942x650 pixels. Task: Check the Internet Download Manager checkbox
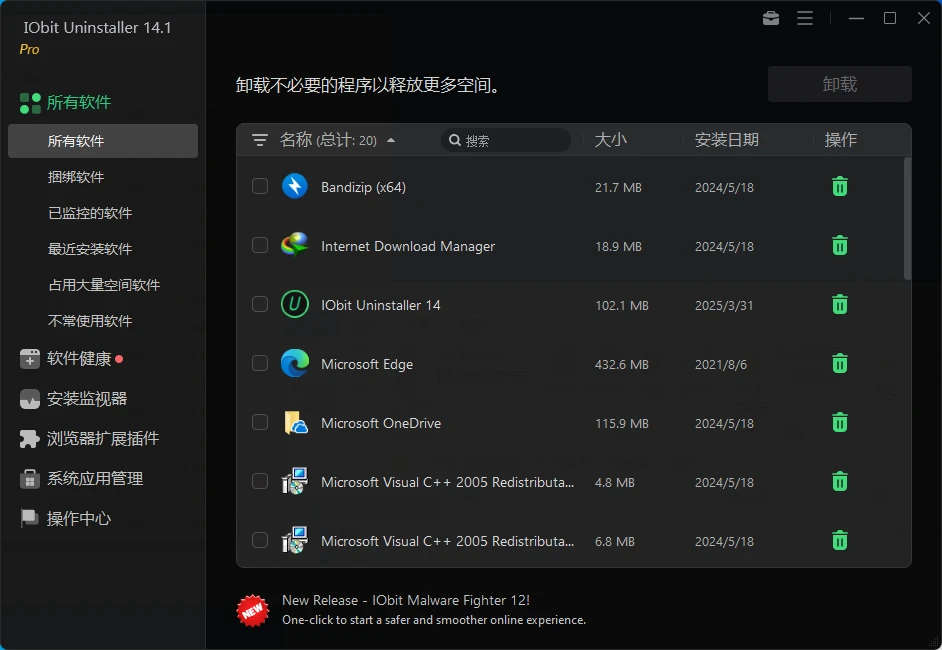tap(260, 245)
